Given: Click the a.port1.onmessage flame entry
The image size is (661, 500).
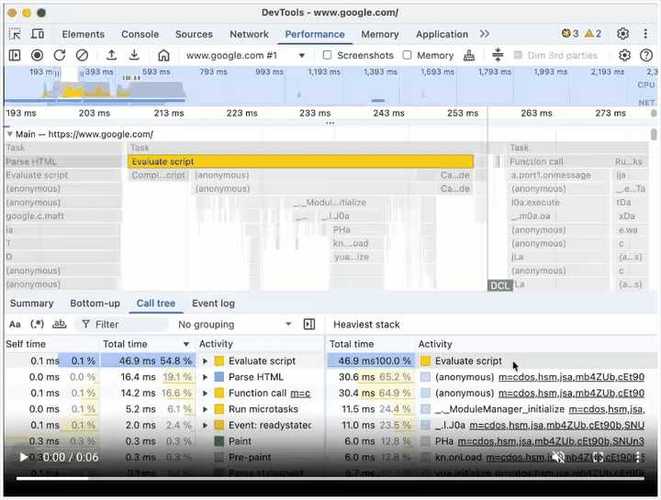Looking at the screenshot, I should 557,175.
